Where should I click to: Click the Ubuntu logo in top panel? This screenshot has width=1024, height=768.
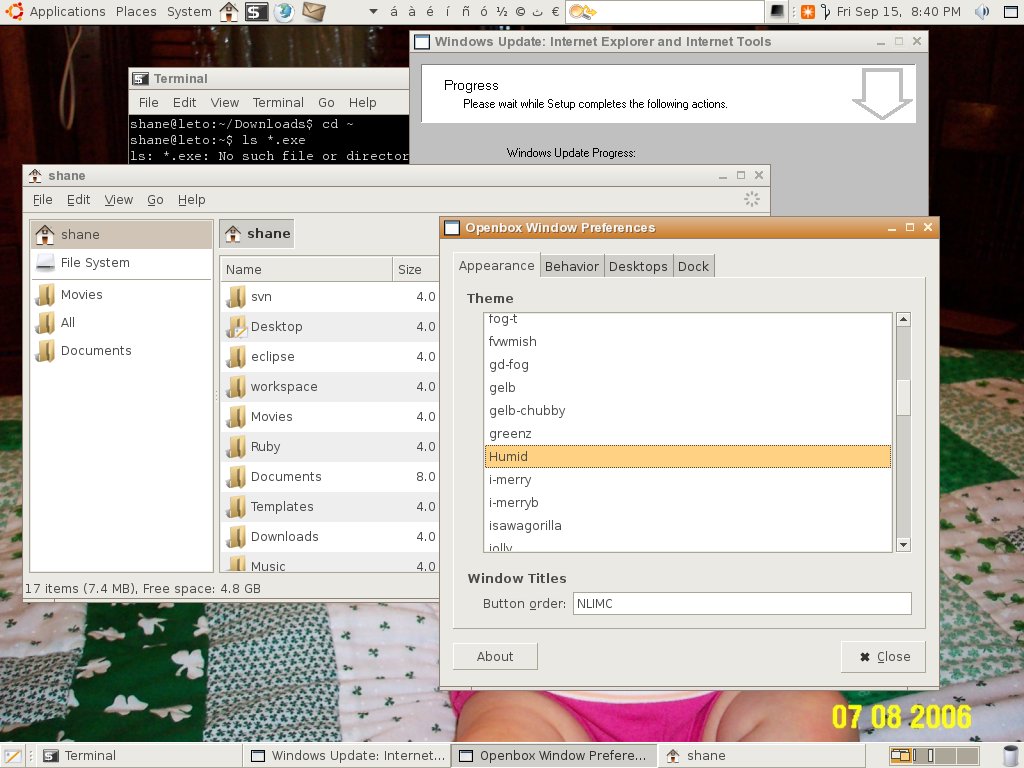tap(14, 11)
